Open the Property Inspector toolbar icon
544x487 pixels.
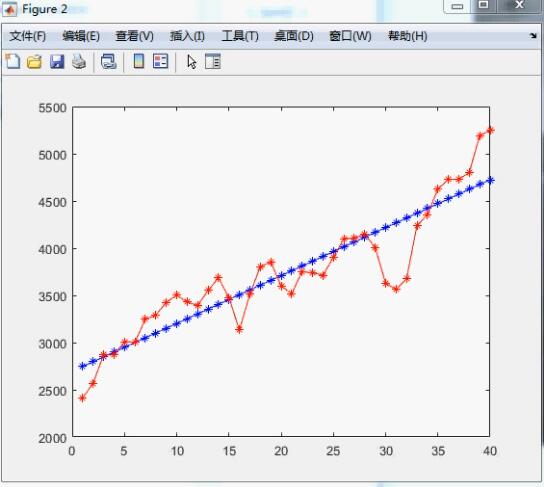click(x=213, y=61)
